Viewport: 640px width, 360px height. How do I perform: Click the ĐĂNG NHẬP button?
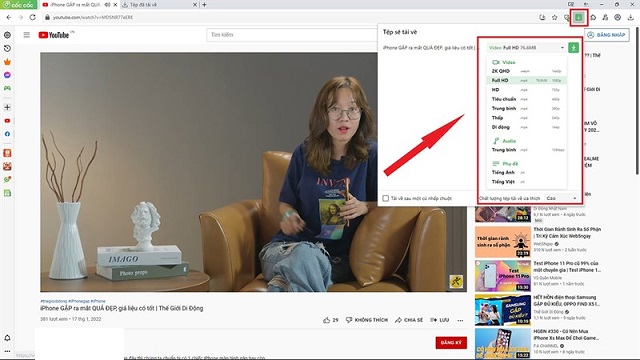[607, 35]
